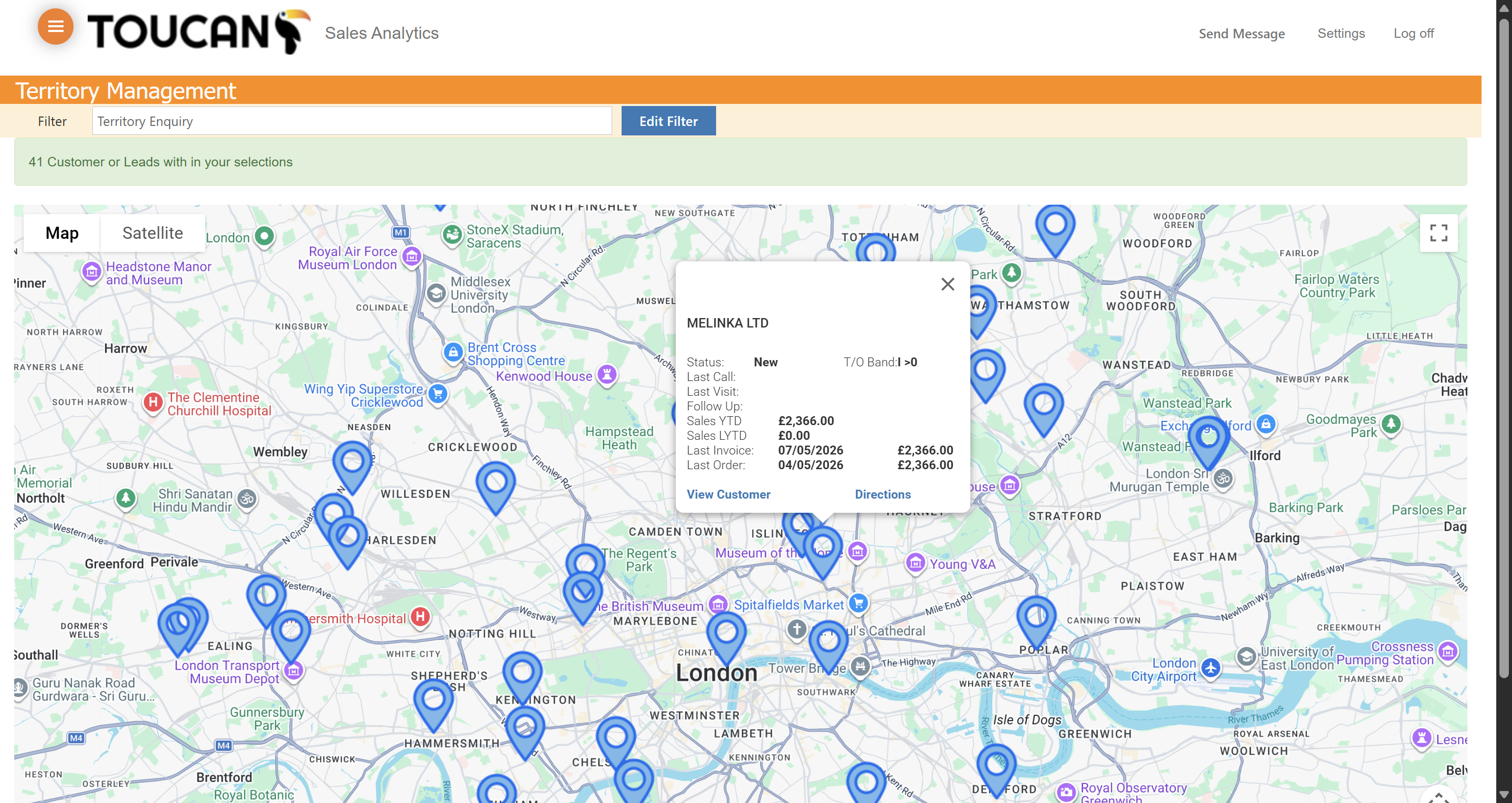Get Directions to MELINKA LTD

(882, 494)
